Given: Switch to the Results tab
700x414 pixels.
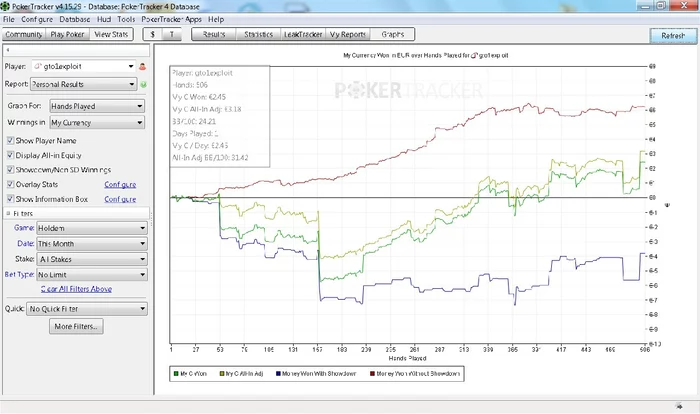Looking at the screenshot, I should coord(214,34).
